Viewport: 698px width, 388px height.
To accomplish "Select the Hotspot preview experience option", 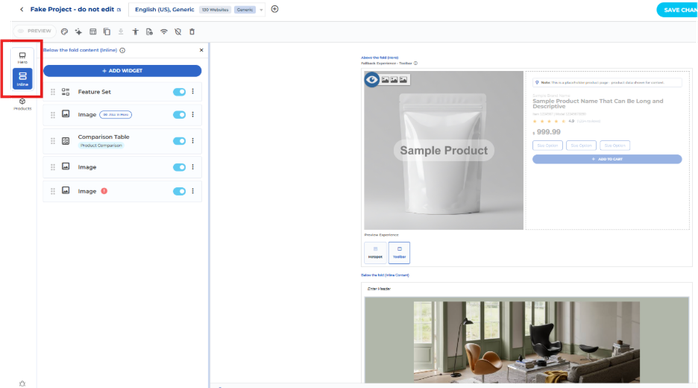I will (x=375, y=253).
